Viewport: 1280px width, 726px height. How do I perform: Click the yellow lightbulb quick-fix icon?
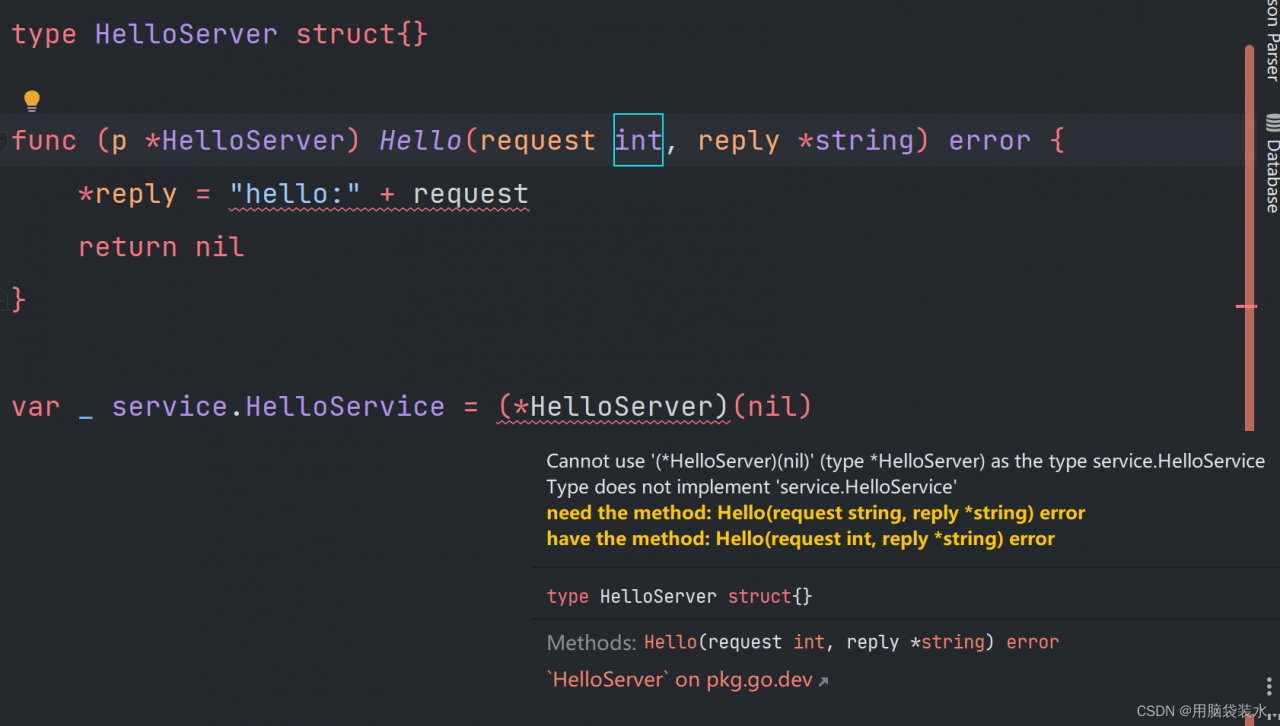(x=32, y=100)
